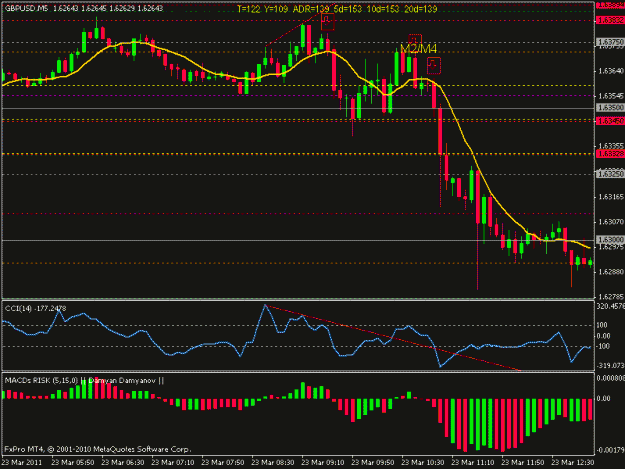625x469 pixels.
Task: Click the 23 Mar 09:50 time label
Action: point(373,462)
